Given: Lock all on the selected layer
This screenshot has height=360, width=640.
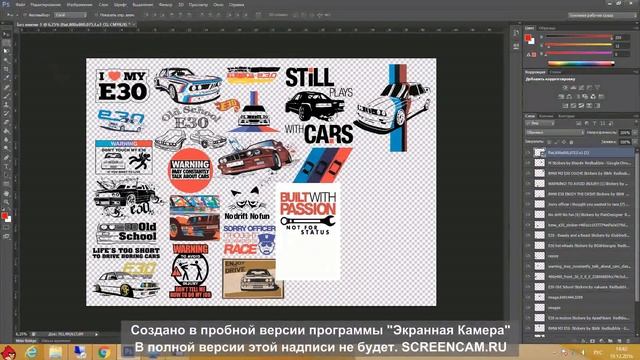Looking at the screenshot, I should [x=571, y=142].
